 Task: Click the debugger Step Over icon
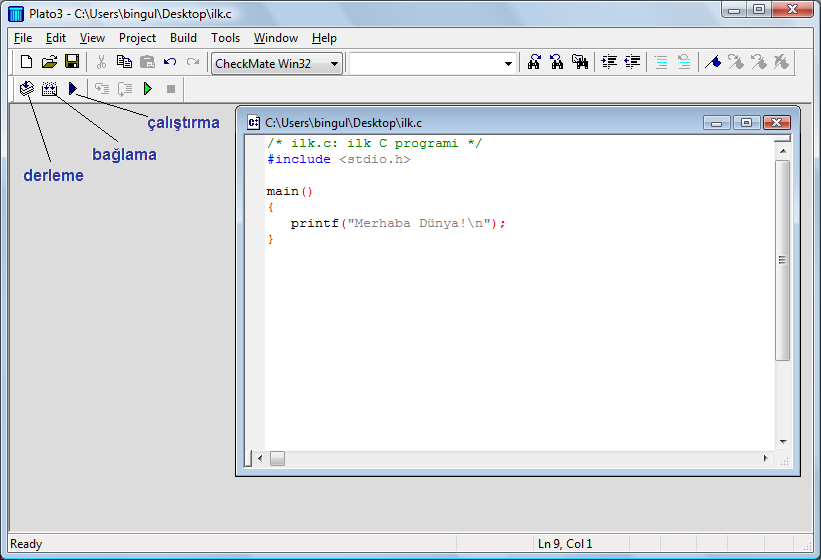point(125,88)
